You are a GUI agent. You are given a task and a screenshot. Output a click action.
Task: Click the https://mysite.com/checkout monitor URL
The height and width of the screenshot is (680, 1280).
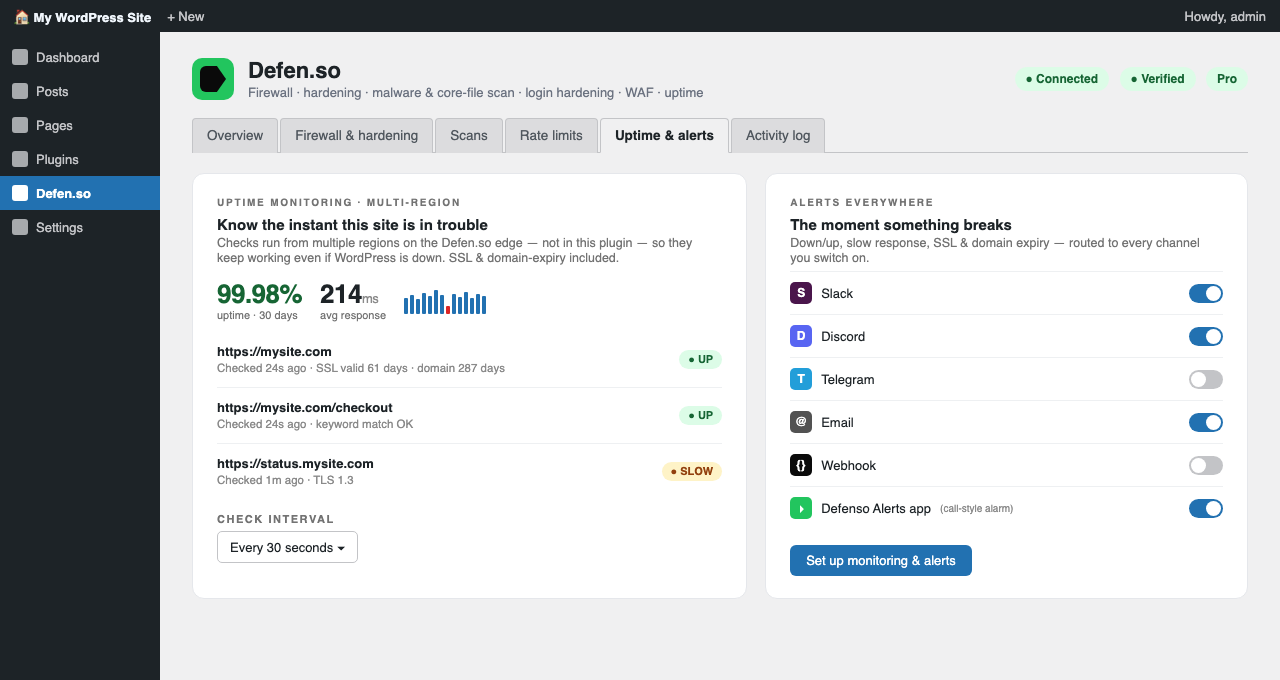[x=305, y=408]
